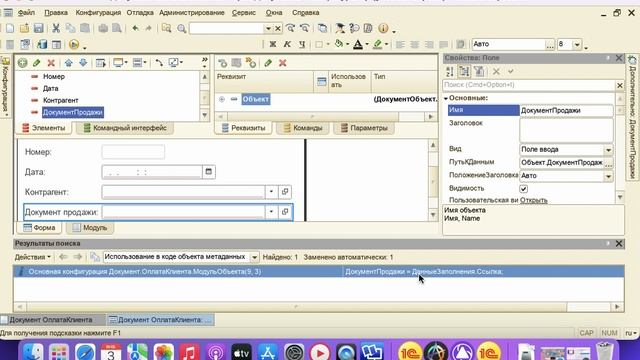Toggle properties by category icon
The height and width of the screenshot is (360, 640).
[464, 71]
